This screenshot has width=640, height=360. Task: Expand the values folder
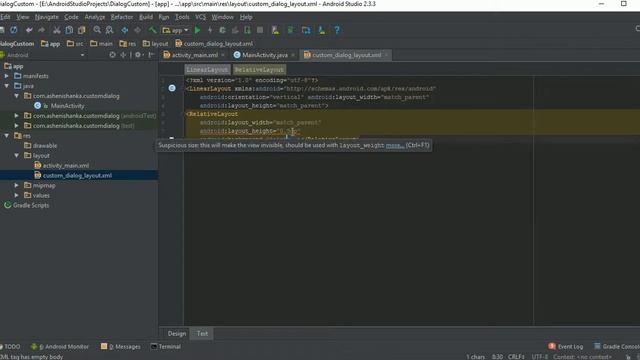17,195
